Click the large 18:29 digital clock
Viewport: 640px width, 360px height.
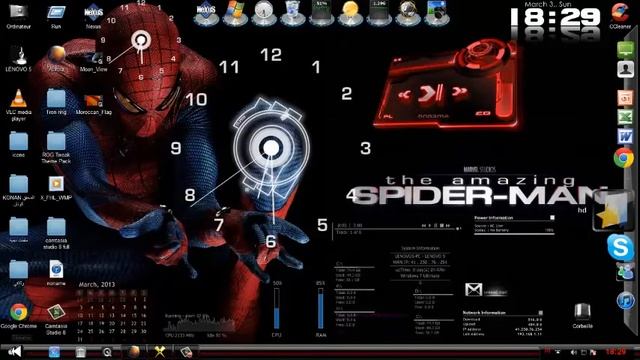(x=556, y=18)
